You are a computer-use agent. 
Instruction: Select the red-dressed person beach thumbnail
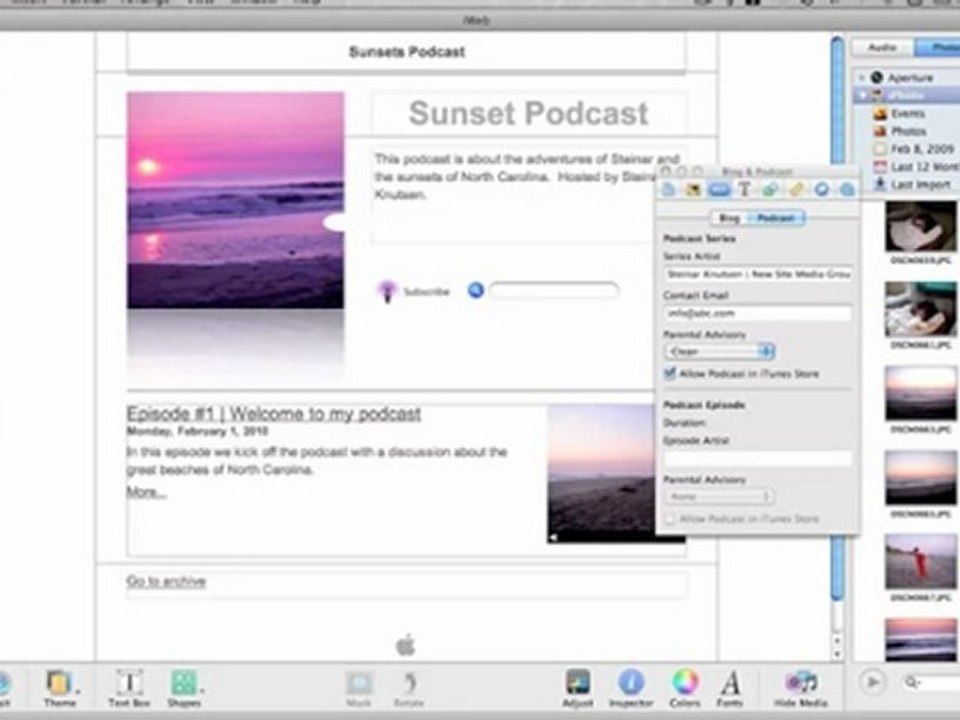[920, 561]
